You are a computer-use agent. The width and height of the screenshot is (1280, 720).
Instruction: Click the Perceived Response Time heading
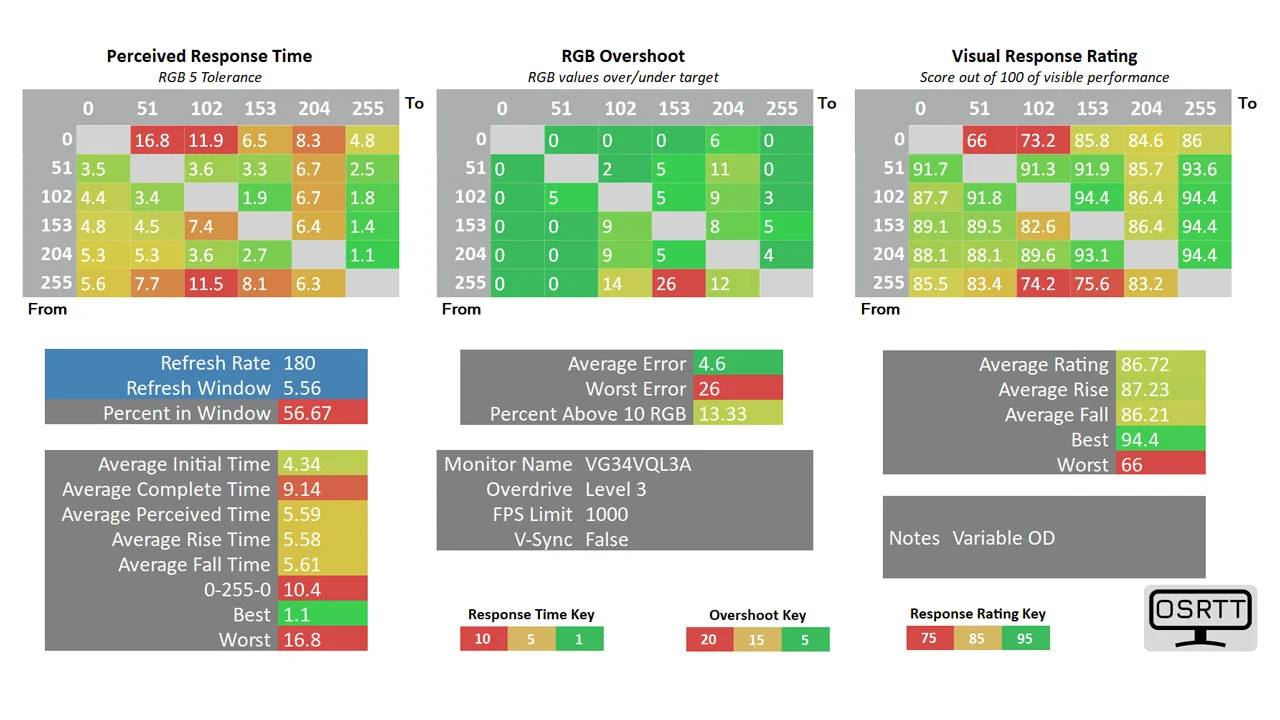[209, 56]
